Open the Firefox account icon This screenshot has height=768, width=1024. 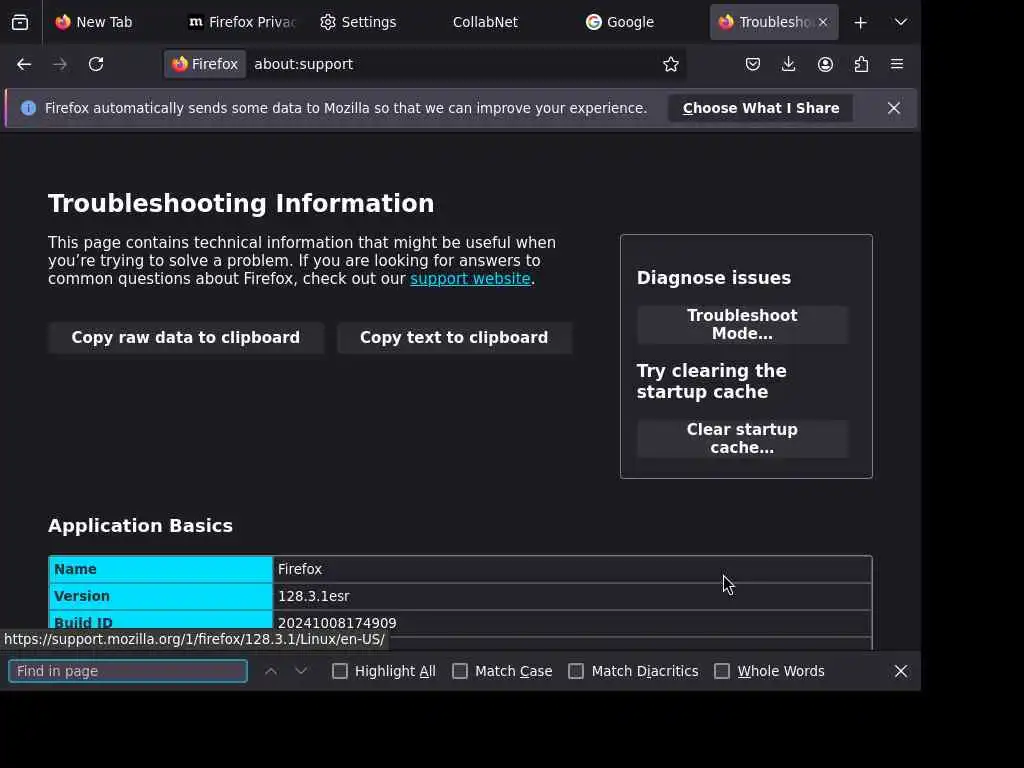click(x=825, y=64)
